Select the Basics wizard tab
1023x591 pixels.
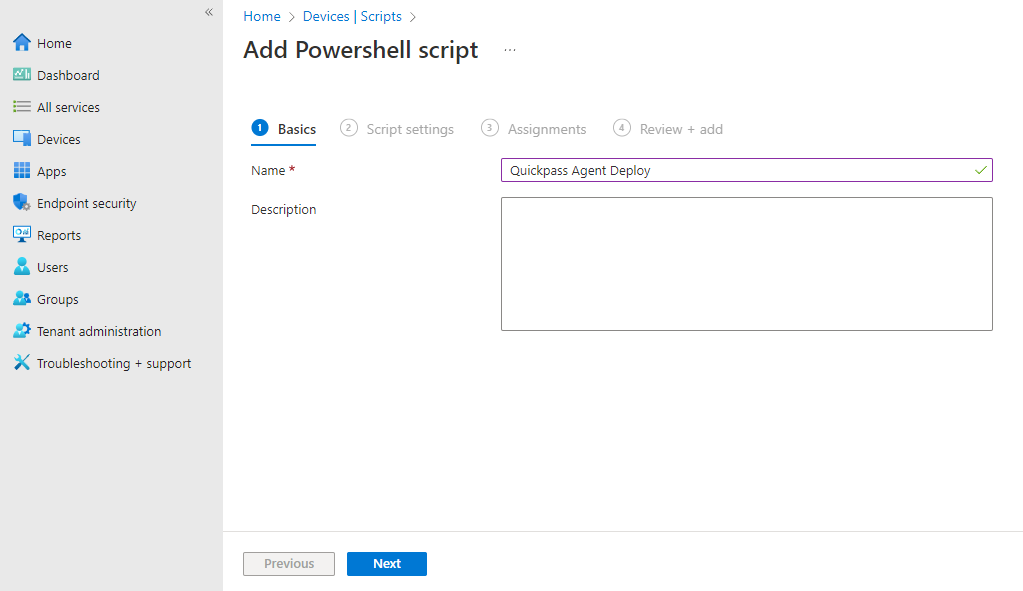tap(284, 129)
